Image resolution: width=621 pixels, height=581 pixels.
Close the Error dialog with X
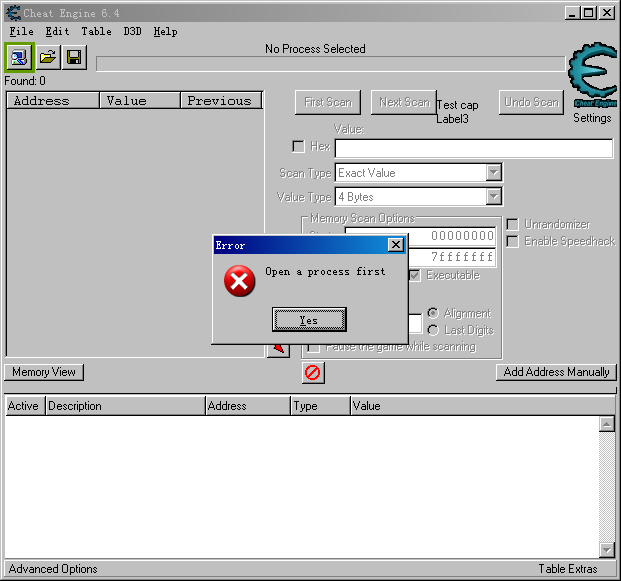coord(395,245)
